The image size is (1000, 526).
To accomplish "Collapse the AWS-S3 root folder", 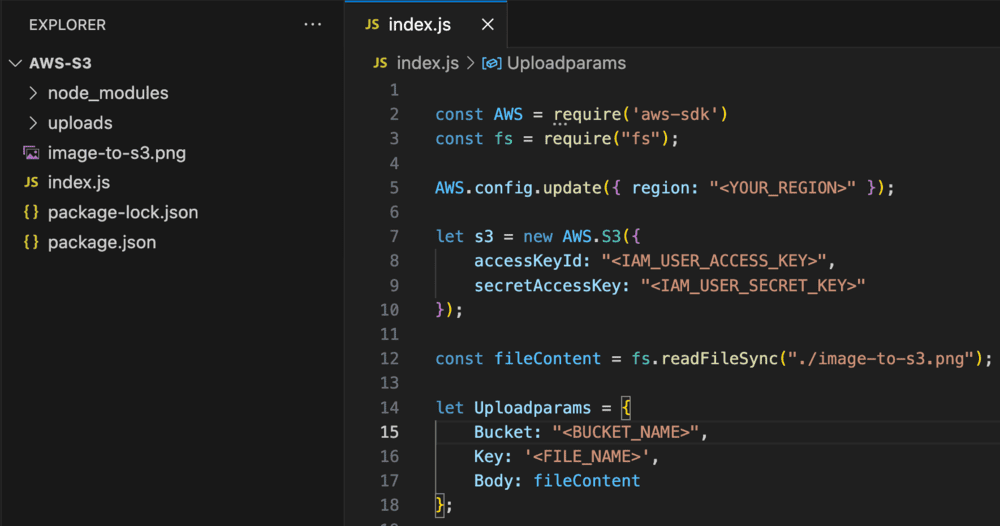I will [x=15, y=63].
